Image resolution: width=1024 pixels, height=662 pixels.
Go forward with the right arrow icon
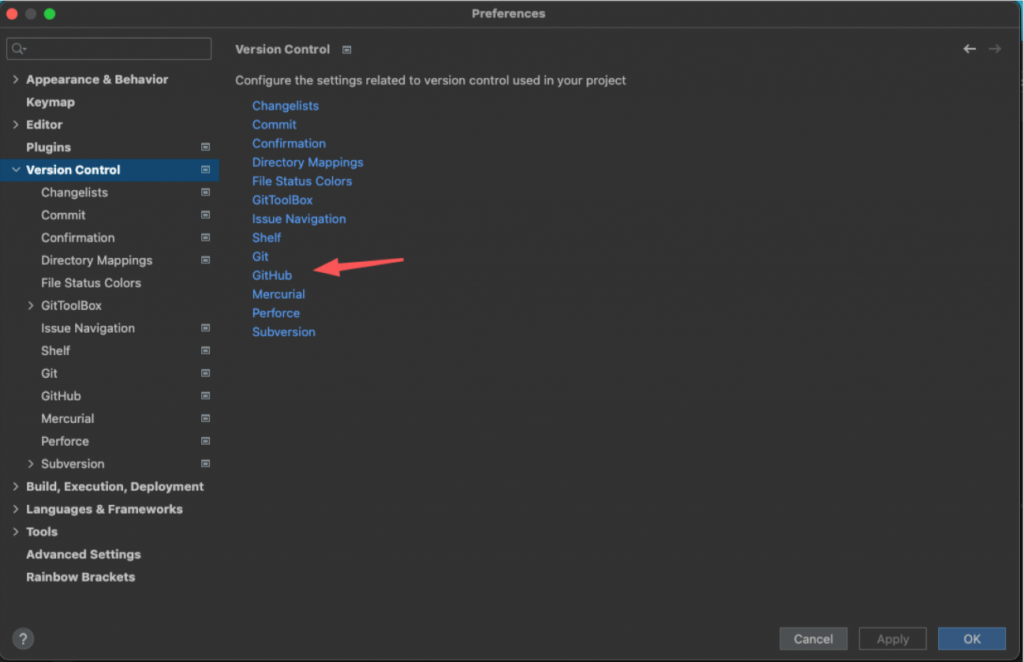(995, 49)
